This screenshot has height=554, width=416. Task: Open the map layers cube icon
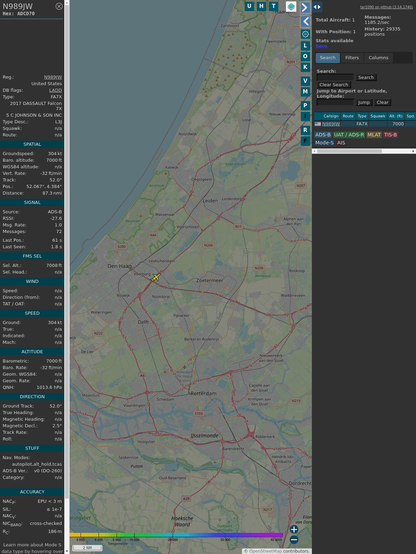(291, 6)
